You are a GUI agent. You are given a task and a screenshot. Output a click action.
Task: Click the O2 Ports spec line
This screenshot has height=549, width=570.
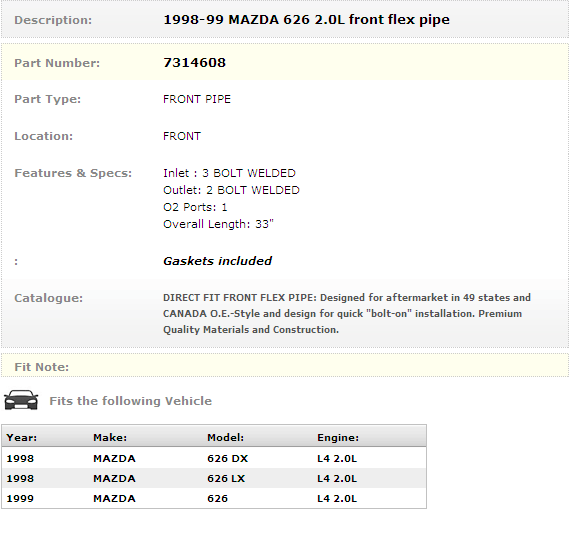[x=195, y=207]
